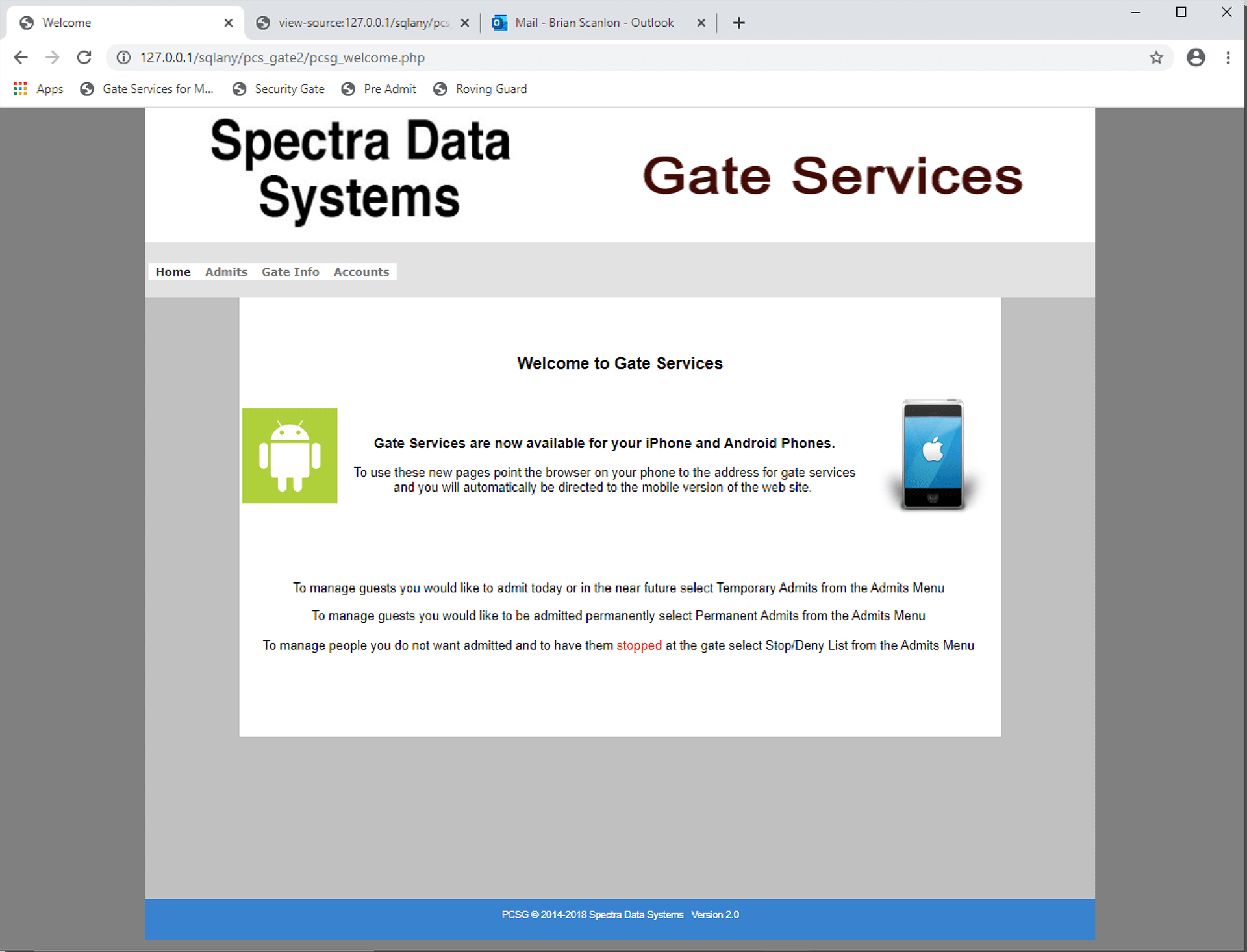1247x952 pixels.
Task: Open the Admits menu
Action: 226,272
